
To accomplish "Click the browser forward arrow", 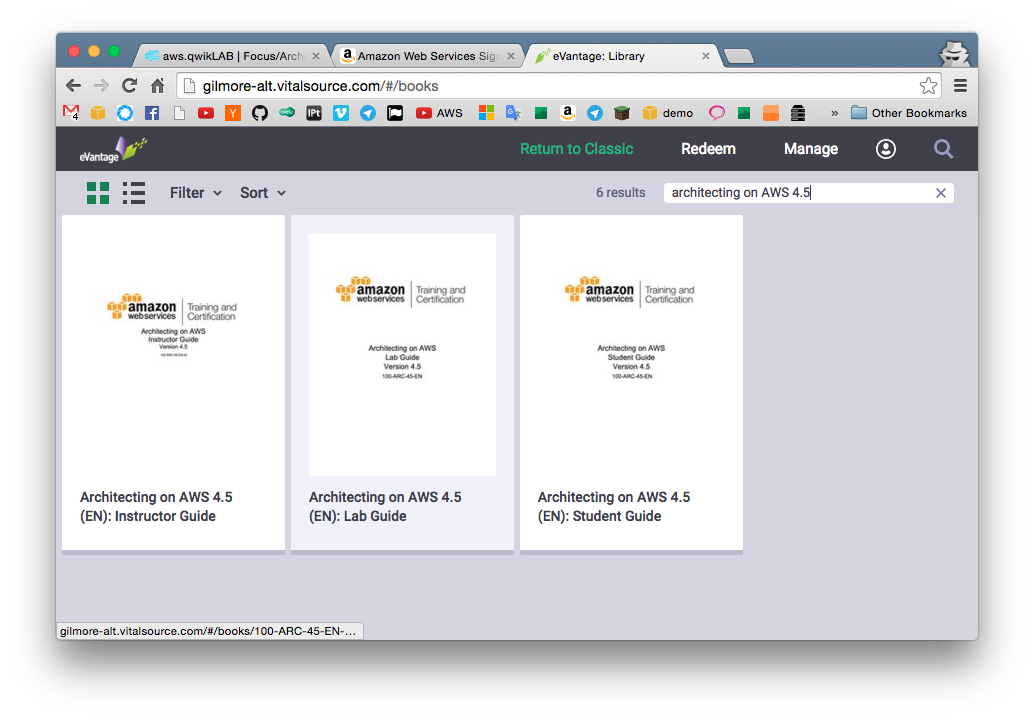I will 101,86.
